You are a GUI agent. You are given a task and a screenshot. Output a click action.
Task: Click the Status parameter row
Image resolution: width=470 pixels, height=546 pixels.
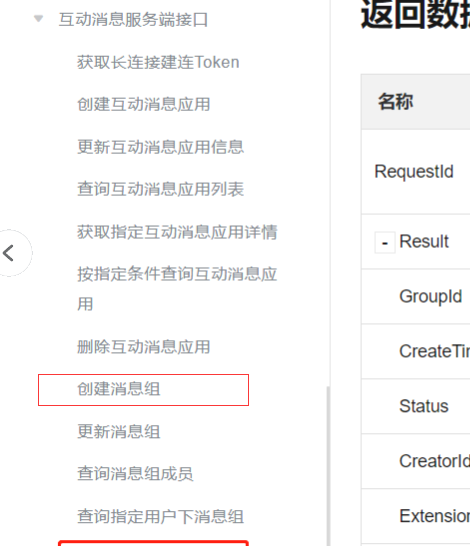tap(416, 406)
